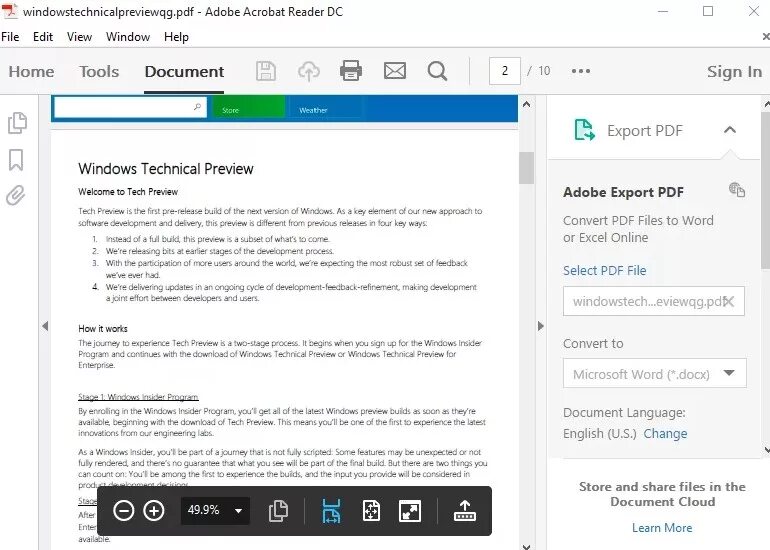Click the Save file icon
This screenshot has height=550, width=770.
(266, 71)
